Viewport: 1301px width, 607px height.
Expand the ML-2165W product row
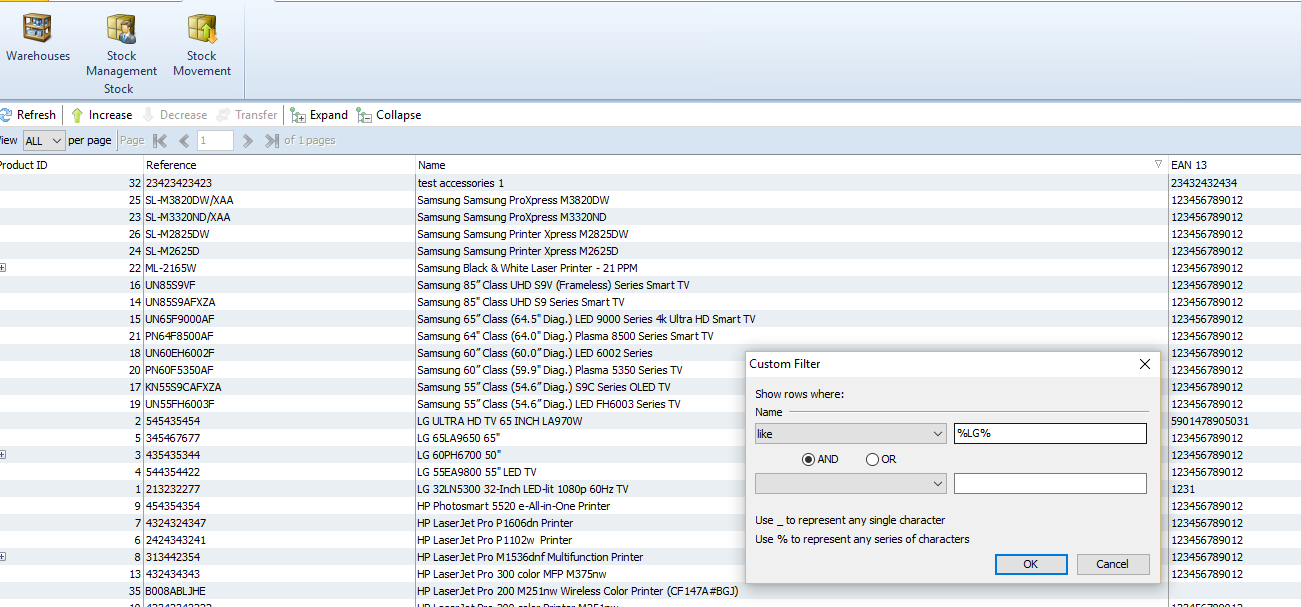pos(4,268)
